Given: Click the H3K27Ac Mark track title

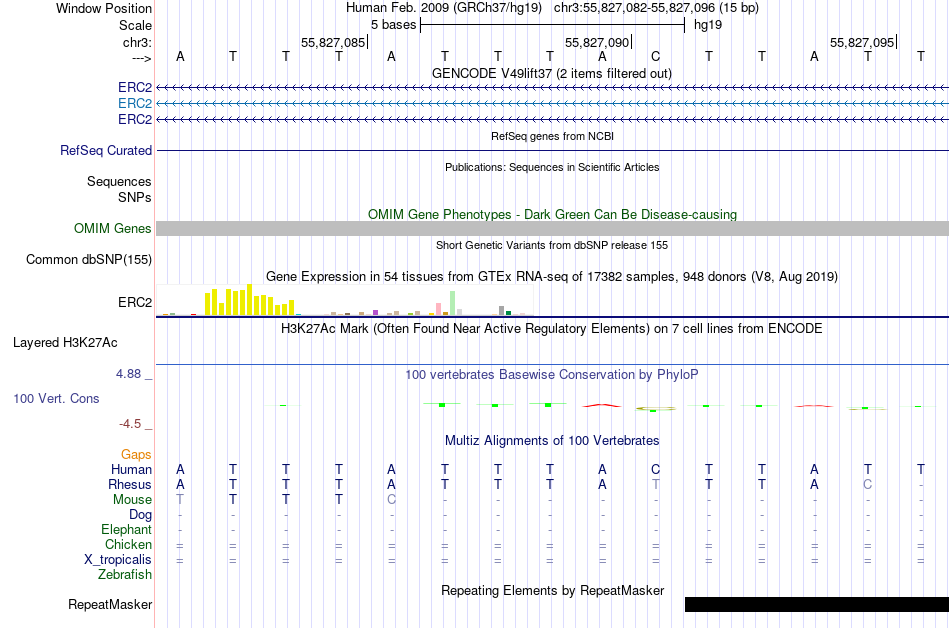Looking at the screenshot, I should [x=552, y=329].
